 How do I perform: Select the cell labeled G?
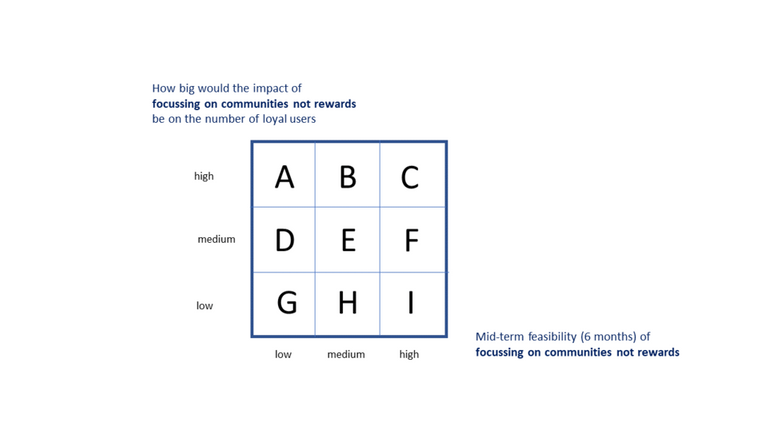[x=284, y=304]
